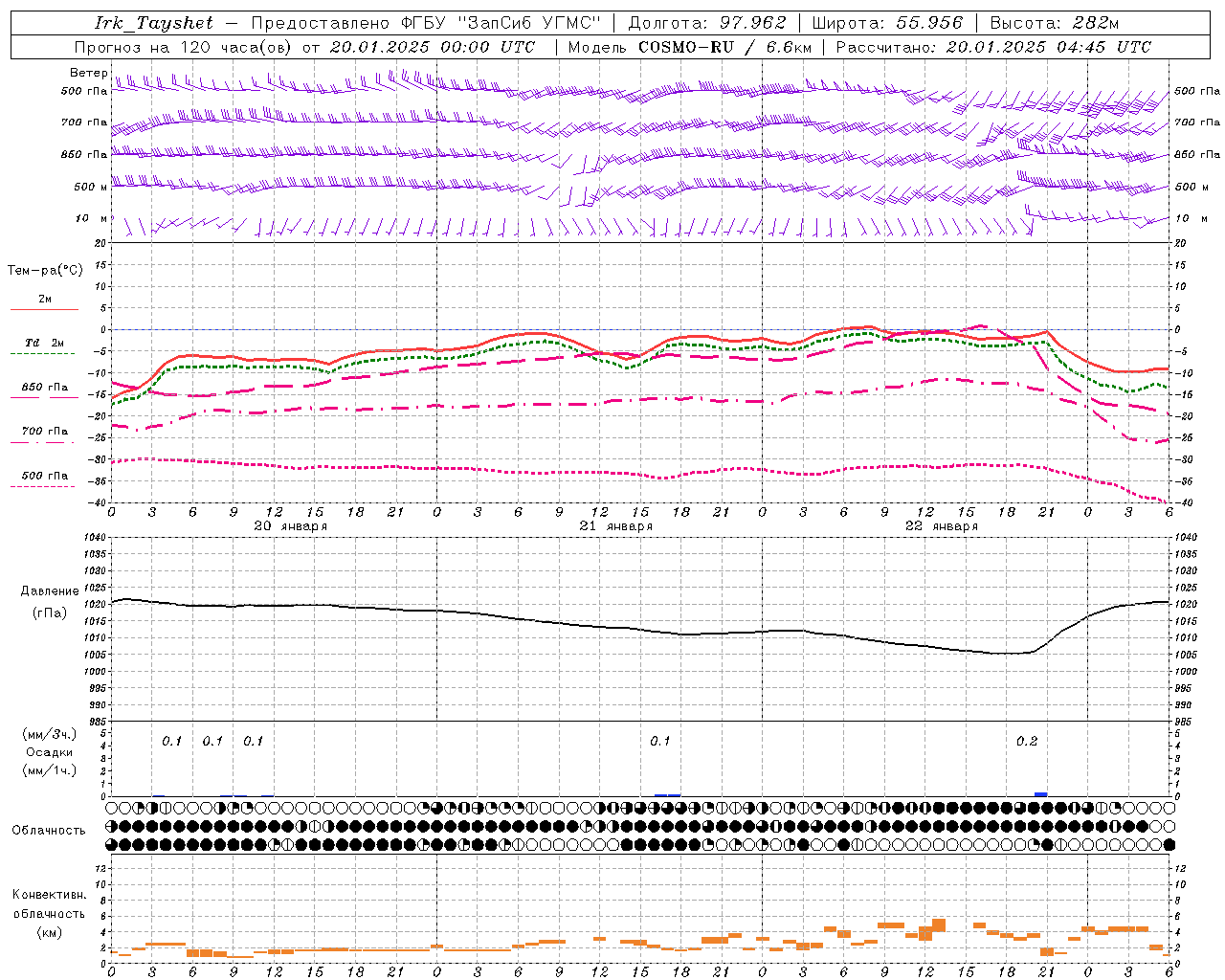The image size is (1225, 980).
Task: Click the 22 января date label
Action: [941, 526]
